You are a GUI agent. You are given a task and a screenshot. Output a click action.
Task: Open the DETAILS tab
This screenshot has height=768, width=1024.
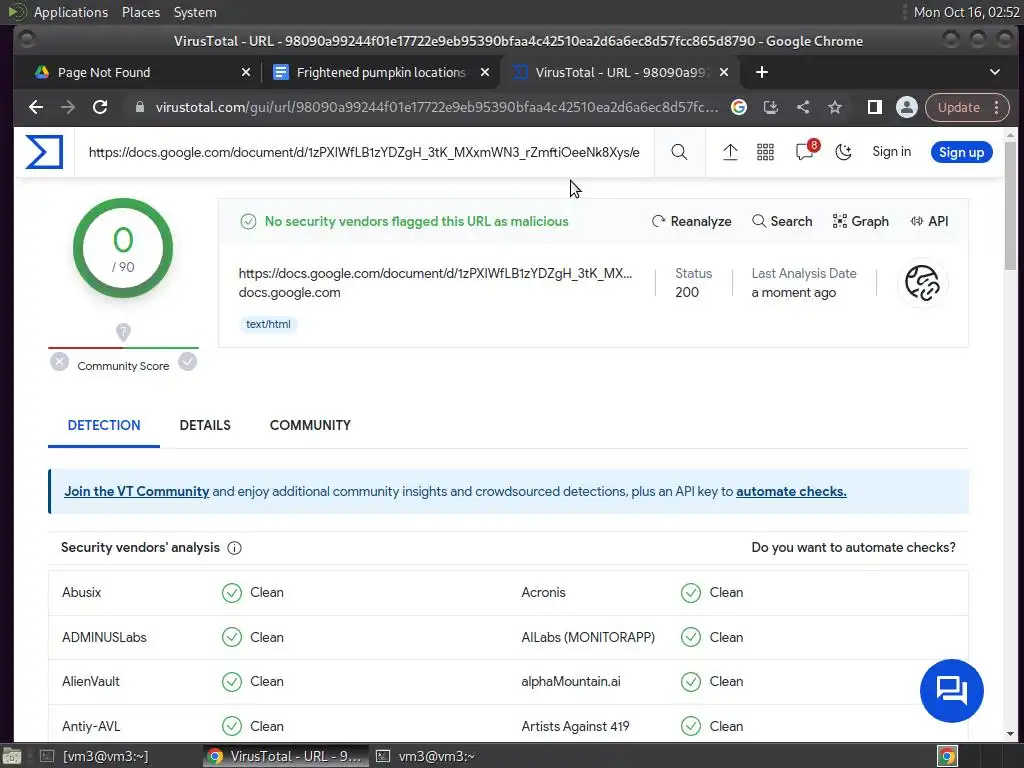click(x=205, y=425)
